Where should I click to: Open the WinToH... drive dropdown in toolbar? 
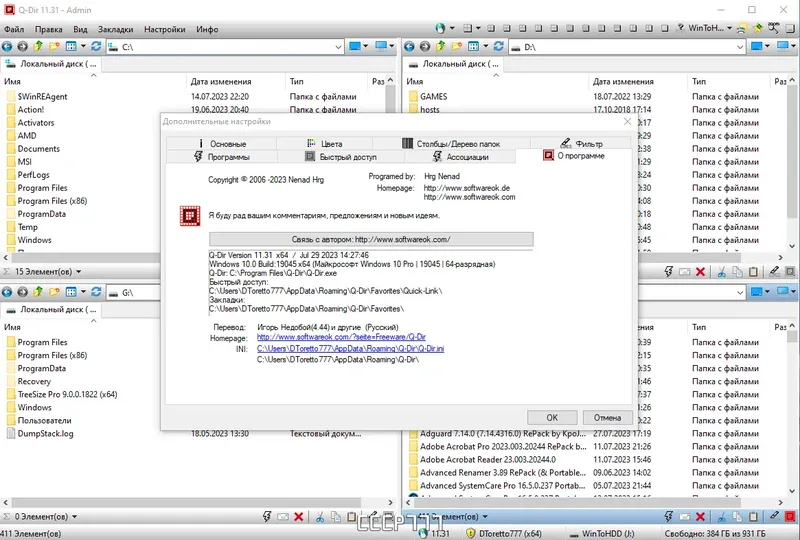tap(729, 28)
